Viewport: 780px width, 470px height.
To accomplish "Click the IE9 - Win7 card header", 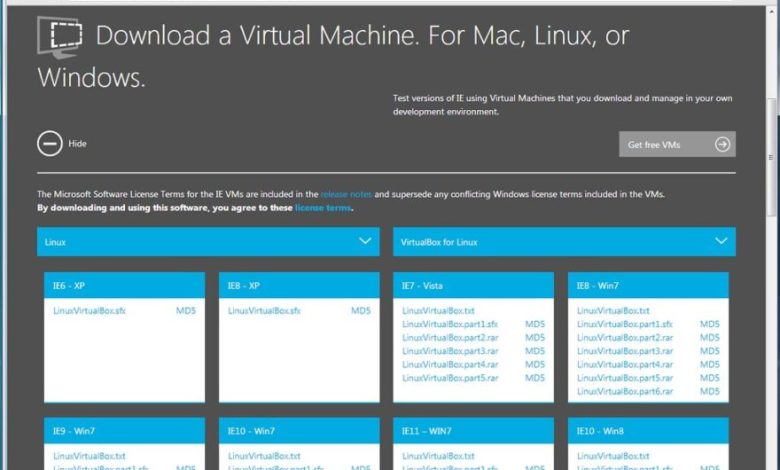I will pos(124,431).
